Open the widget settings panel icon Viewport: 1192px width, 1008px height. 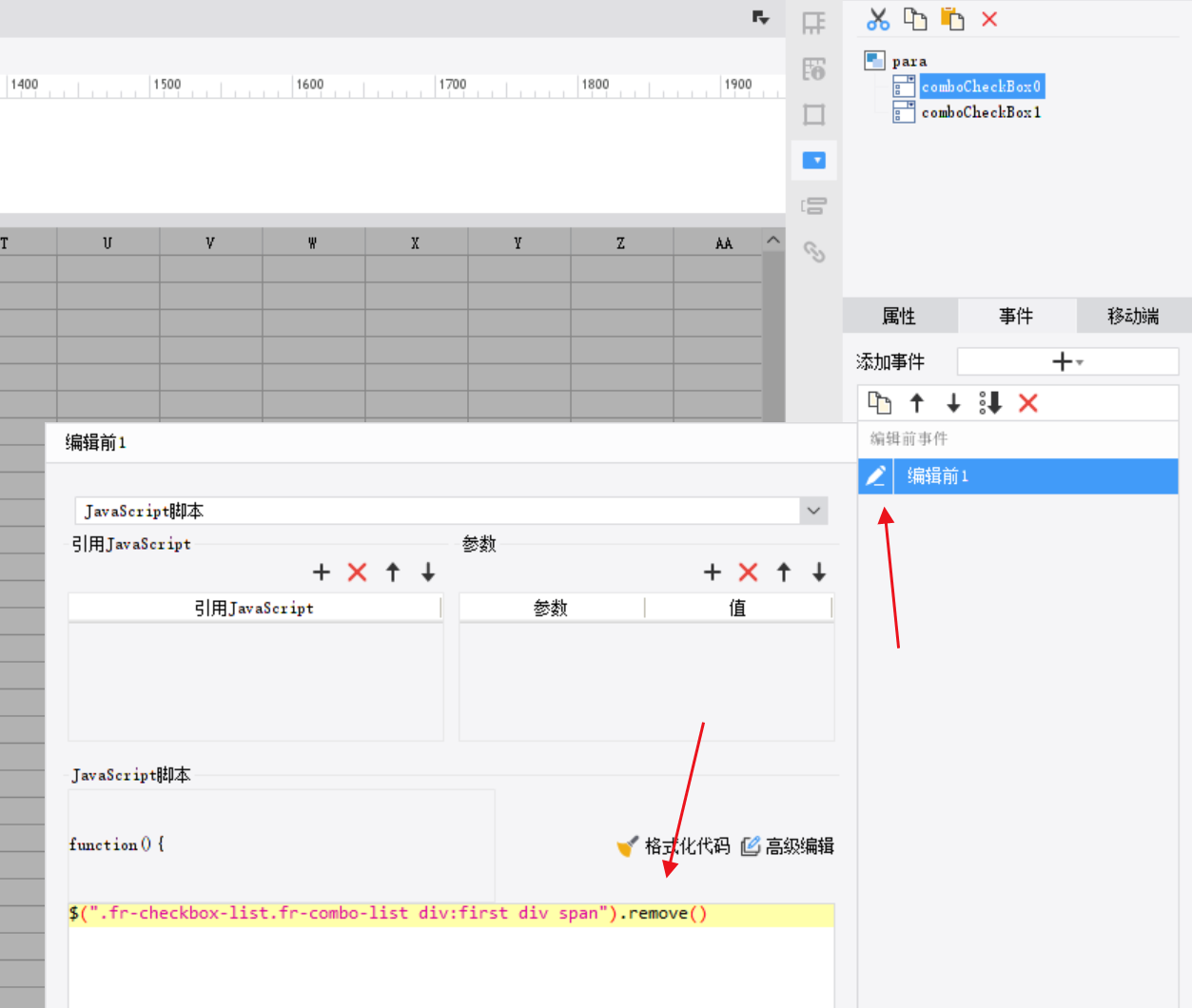click(x=814, y=160)
